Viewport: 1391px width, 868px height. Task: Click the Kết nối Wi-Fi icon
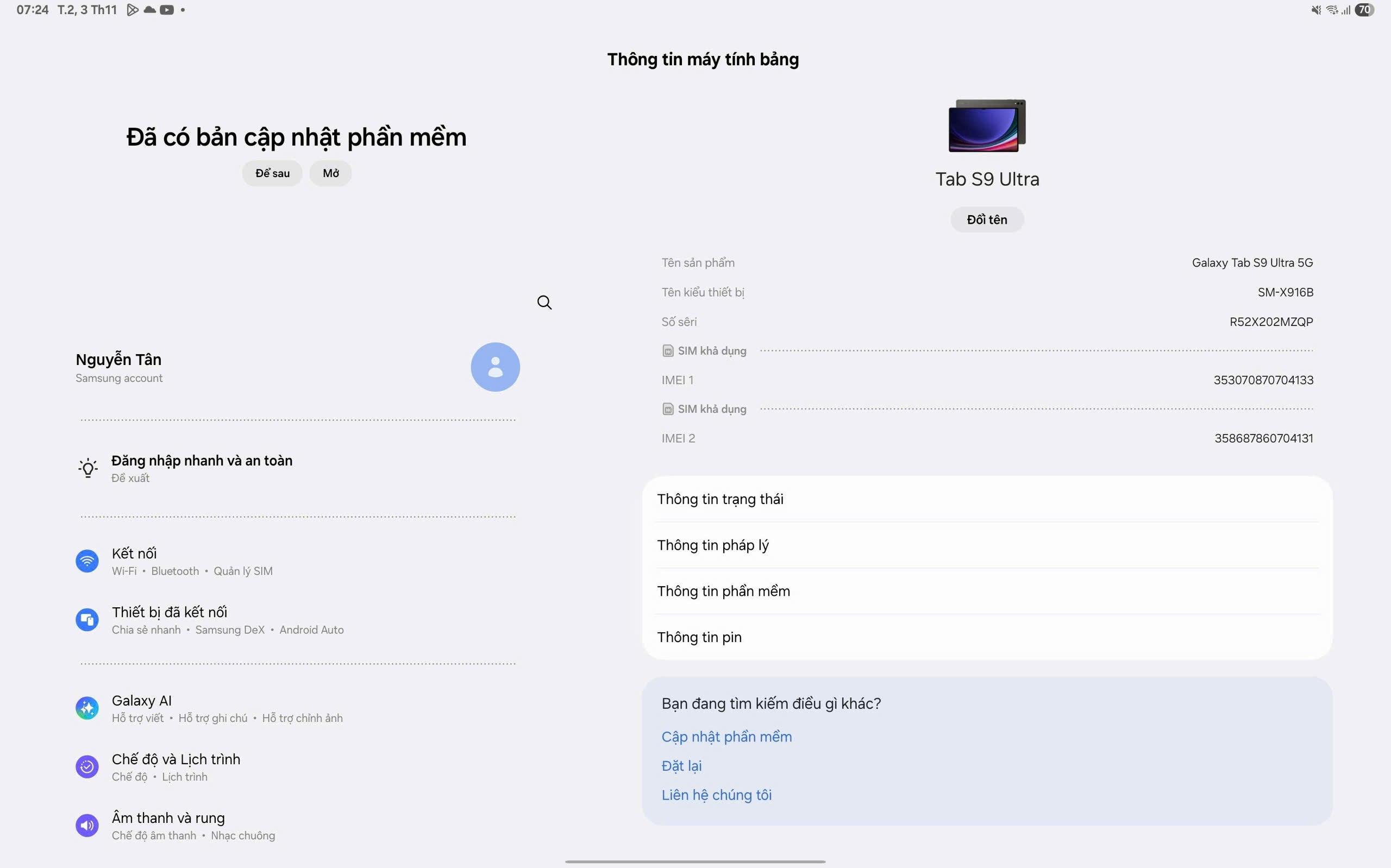pyautogui.click(x=87, y=561)
